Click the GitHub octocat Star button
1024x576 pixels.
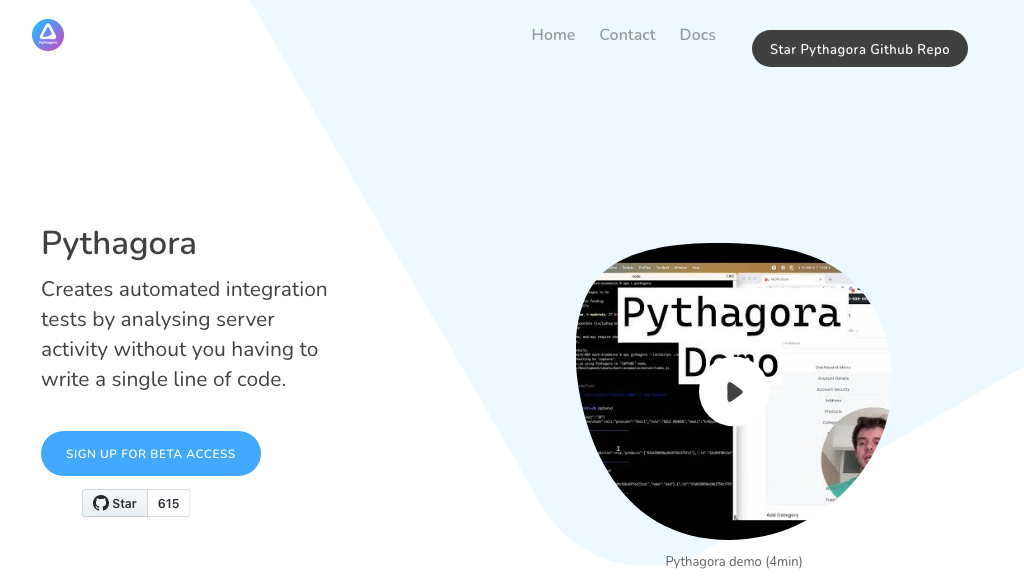(115, 503)
